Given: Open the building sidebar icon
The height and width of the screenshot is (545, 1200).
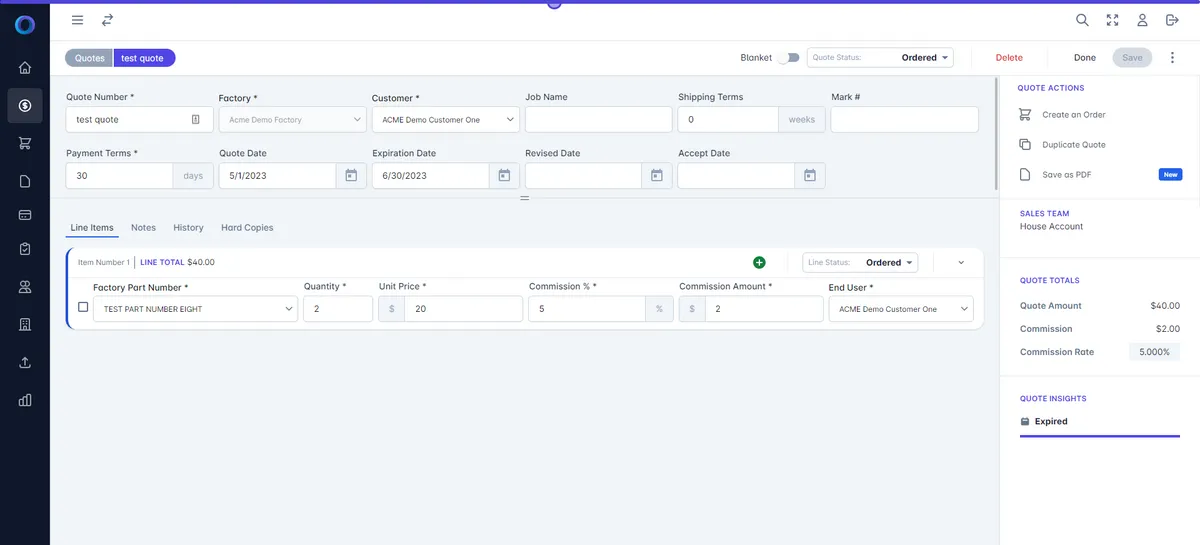Looking at the screenshot, I should click(25, 325).
